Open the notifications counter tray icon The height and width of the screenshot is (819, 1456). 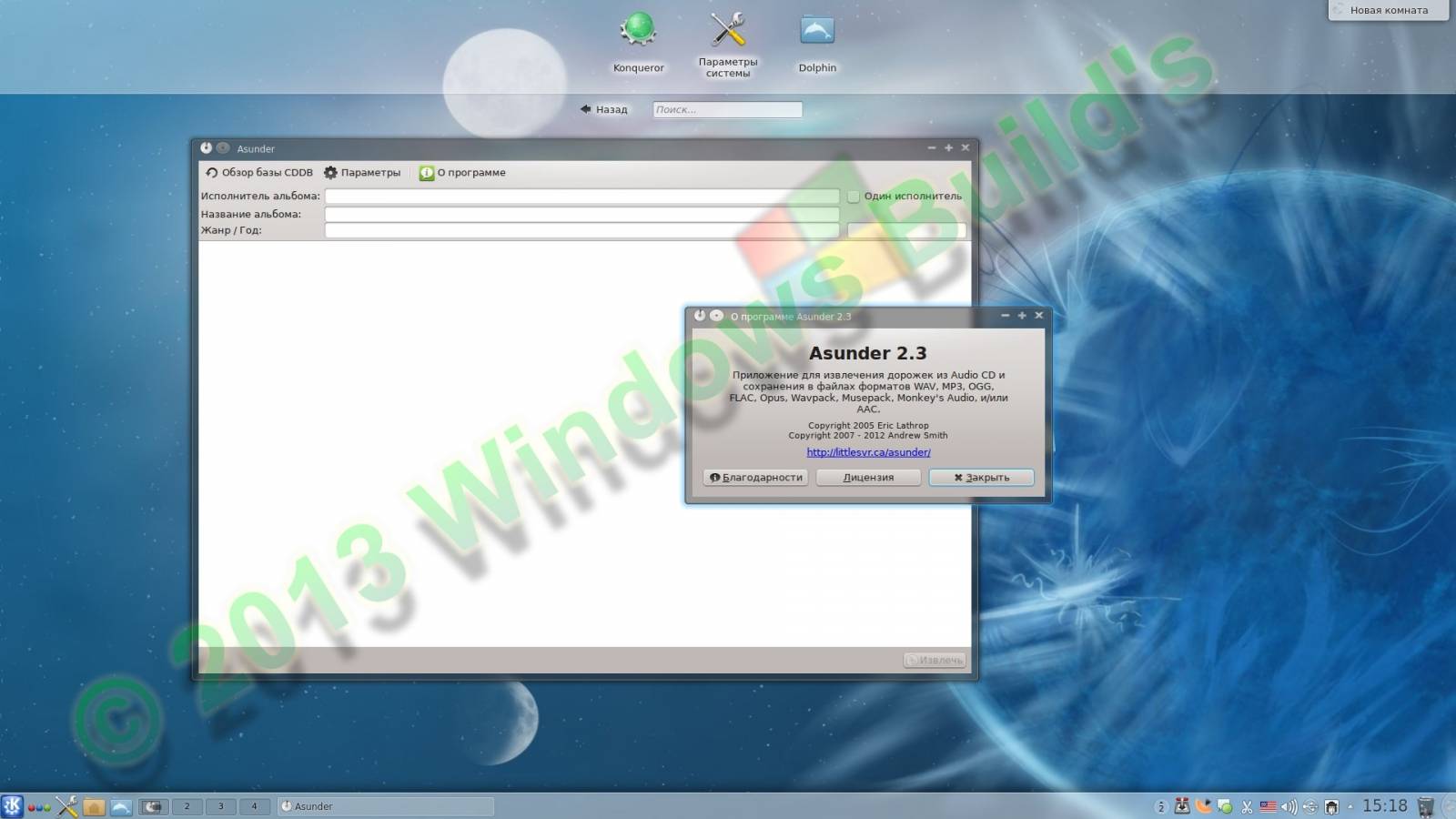pos(1160,806)
